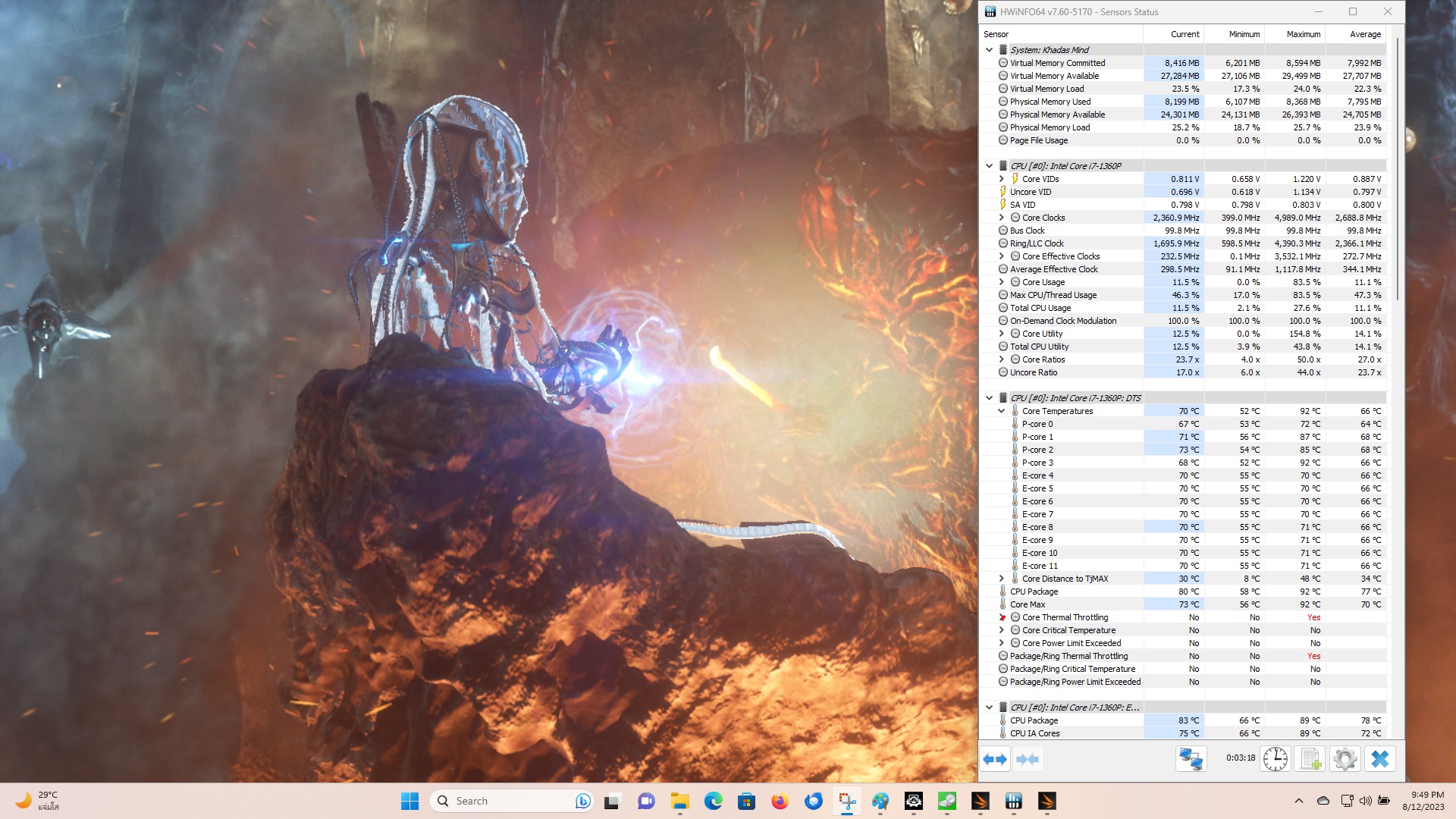Select the E-core 11 temperature row
Screen dimensions: 1456x819
coord(1183,566)
